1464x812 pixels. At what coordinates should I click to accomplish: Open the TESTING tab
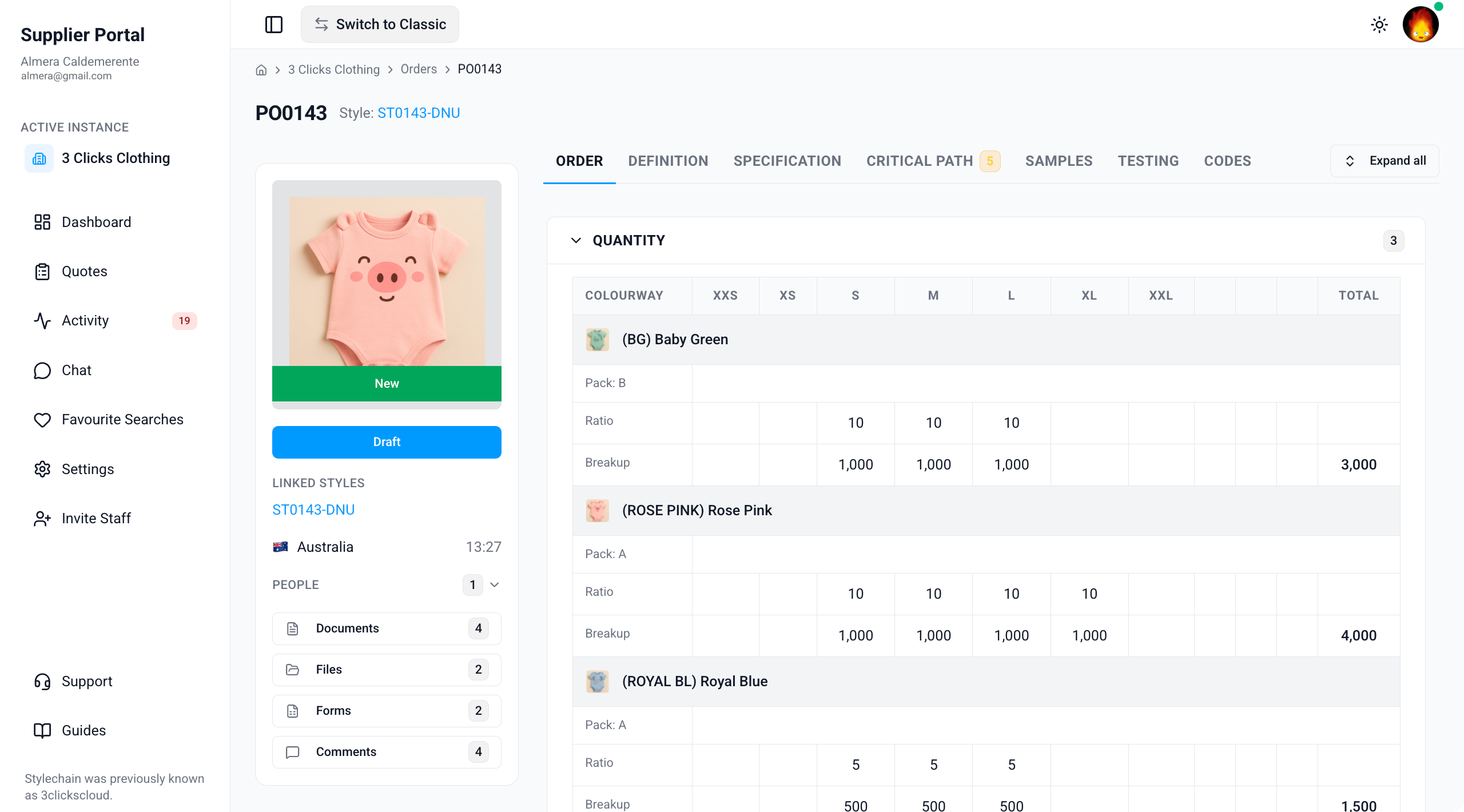pyautogui.click(x=1148, y=161)
